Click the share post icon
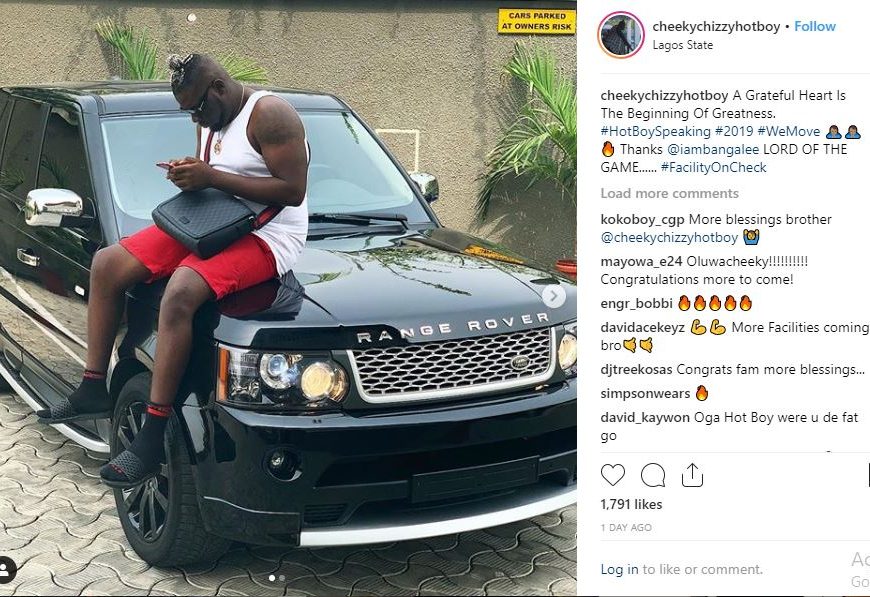The image size is (870, 597). (x=692, y=475)
